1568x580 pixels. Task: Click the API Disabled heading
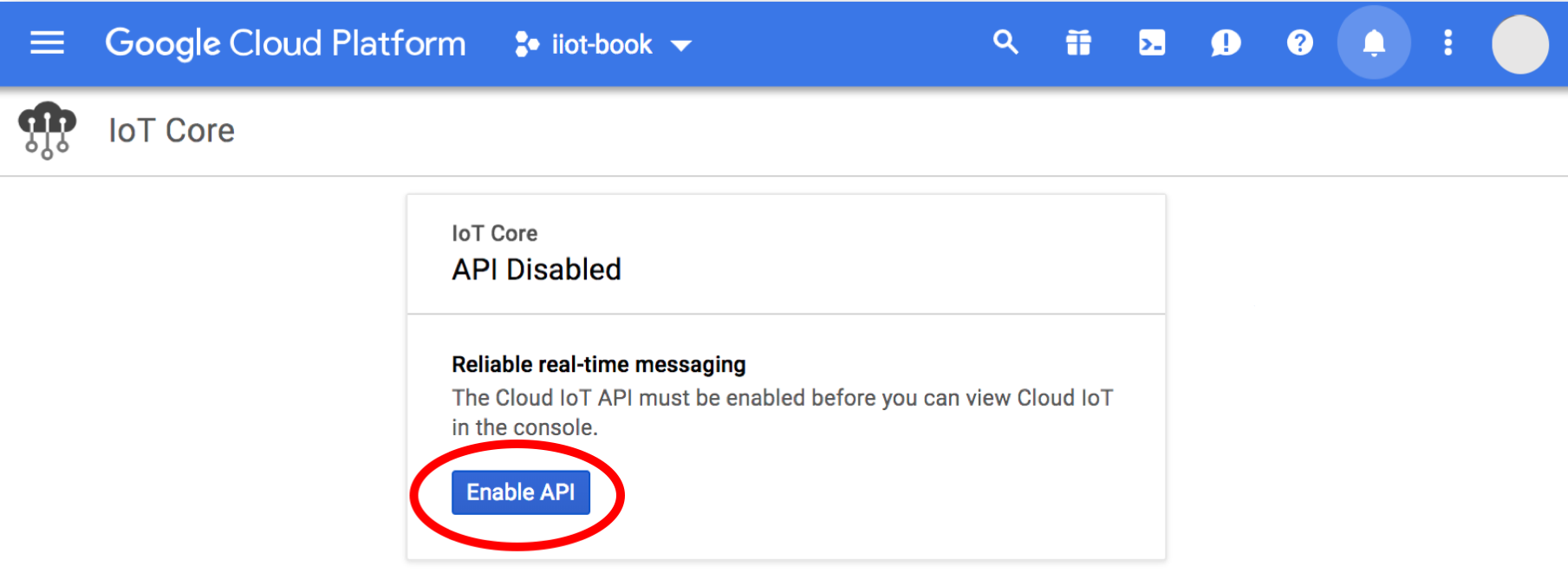click(537, 270)
